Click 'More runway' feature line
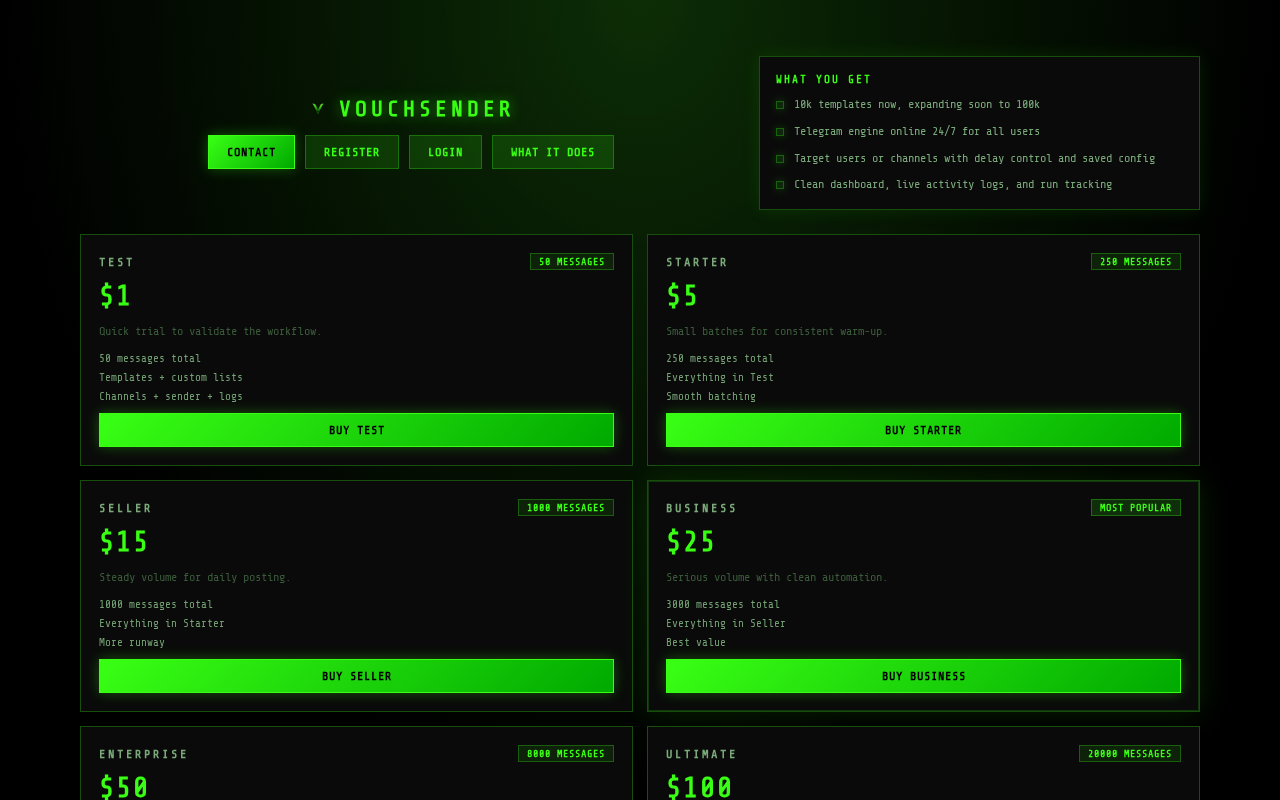This screenshot has height=800, width=1280. [x=132, y=643]
